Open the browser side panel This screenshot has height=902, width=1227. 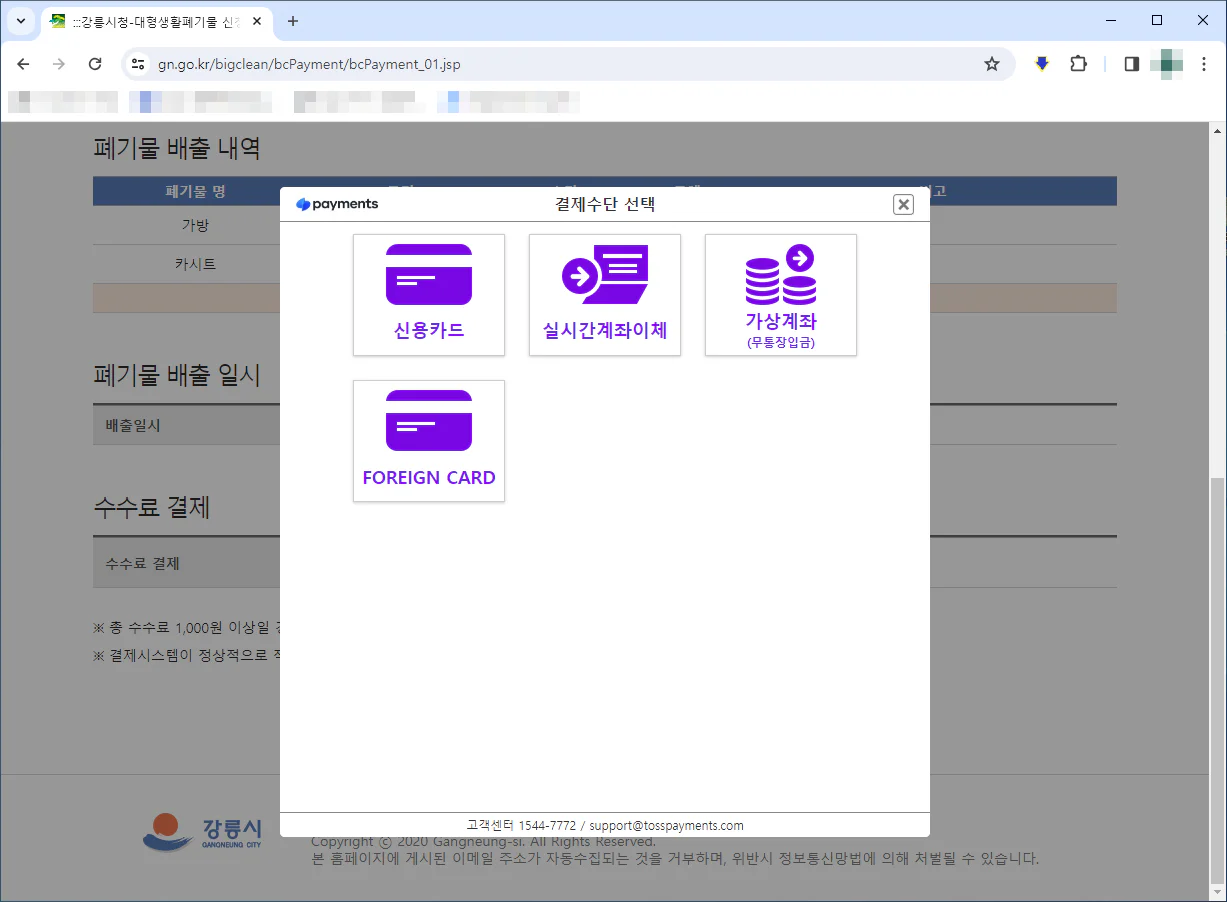[x=1132, y=64]
